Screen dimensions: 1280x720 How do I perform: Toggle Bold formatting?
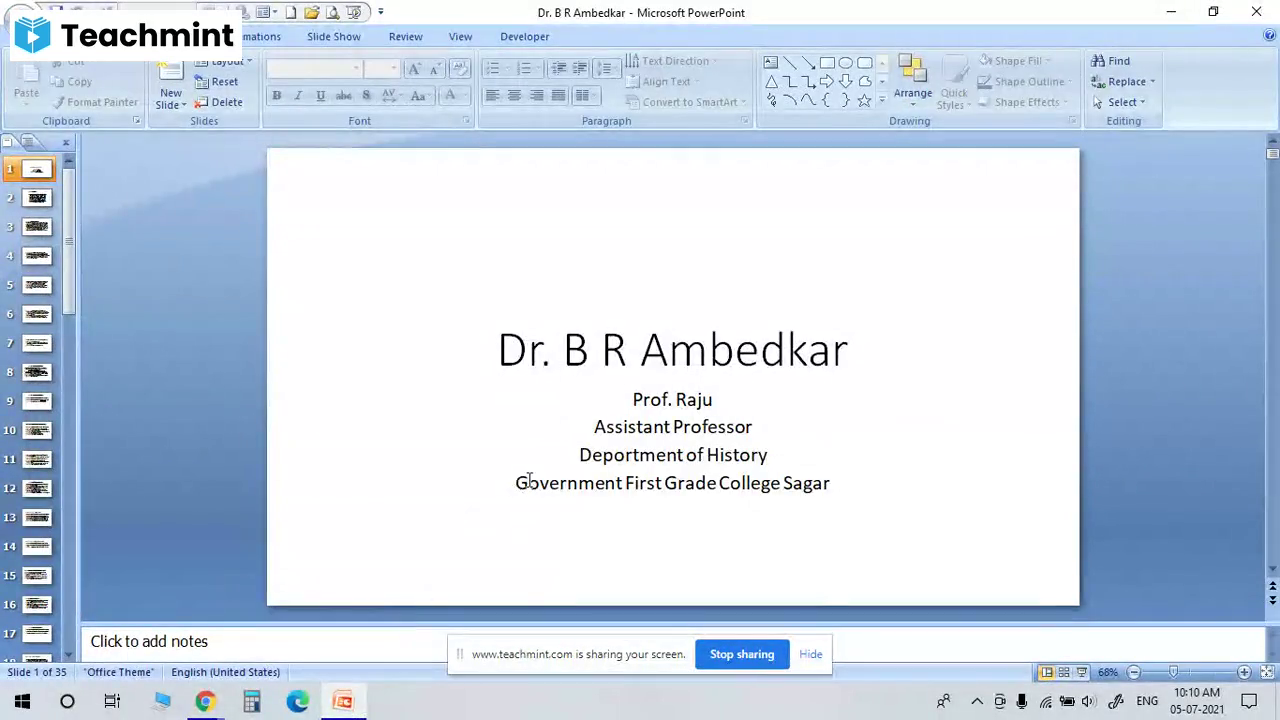click(x=276, y=96)
